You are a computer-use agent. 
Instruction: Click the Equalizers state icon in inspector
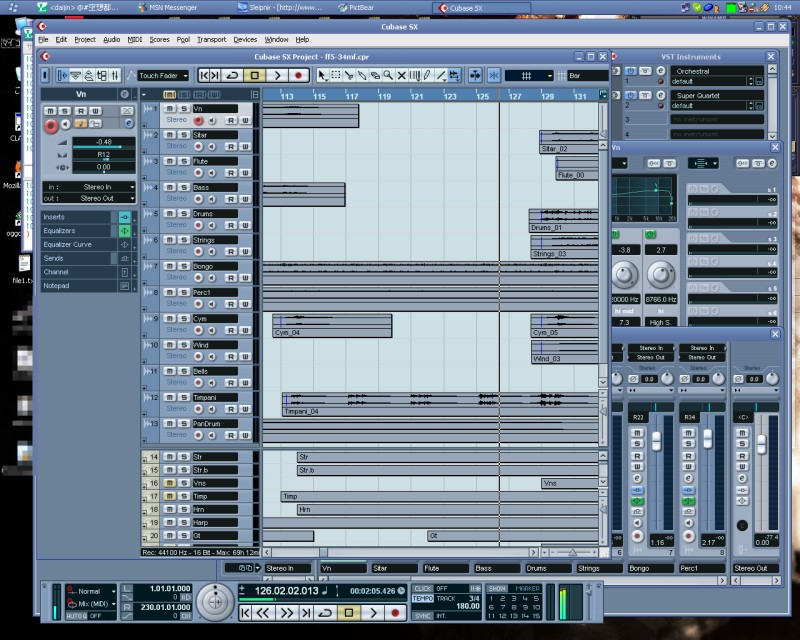tap(124, 231)
